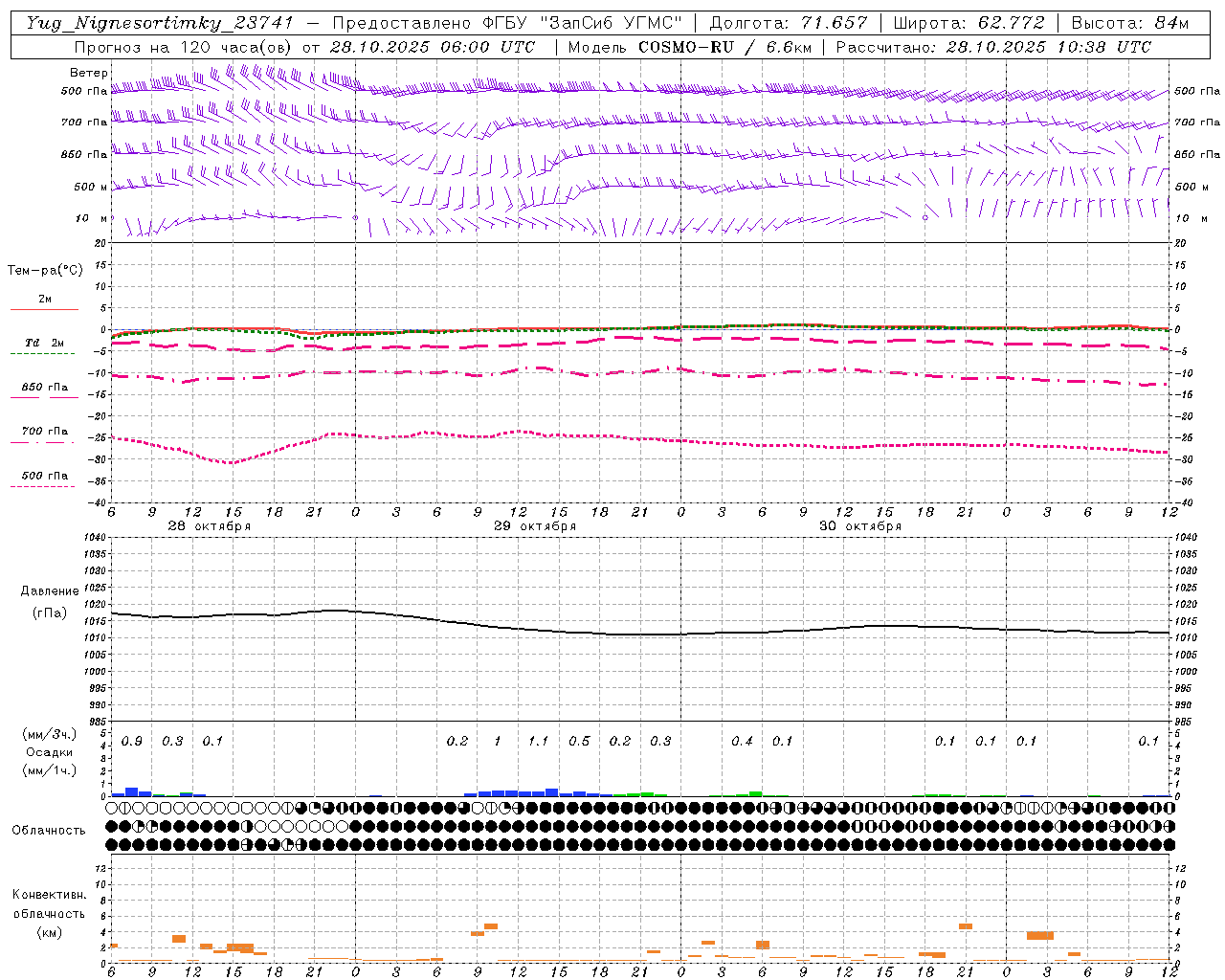Click the 30 октября date label
Viewport: 1225px width, 980px height.
click(x=860, y=526)
